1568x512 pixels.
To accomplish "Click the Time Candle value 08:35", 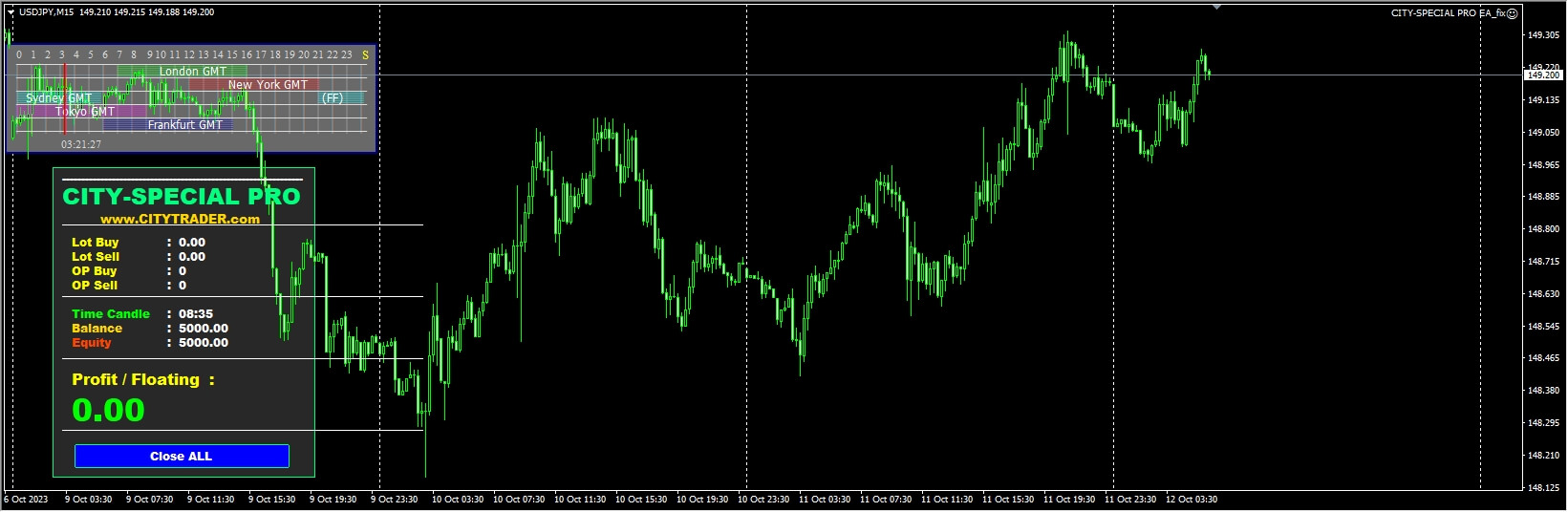I will coord(196,314).
